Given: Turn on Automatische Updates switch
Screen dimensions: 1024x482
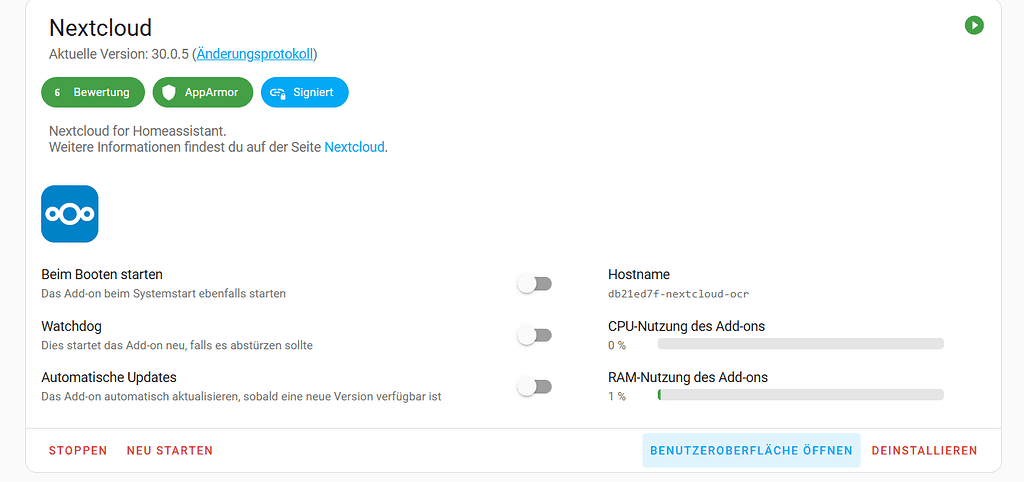Looking at the screenshot, I should tap(535, 387).
